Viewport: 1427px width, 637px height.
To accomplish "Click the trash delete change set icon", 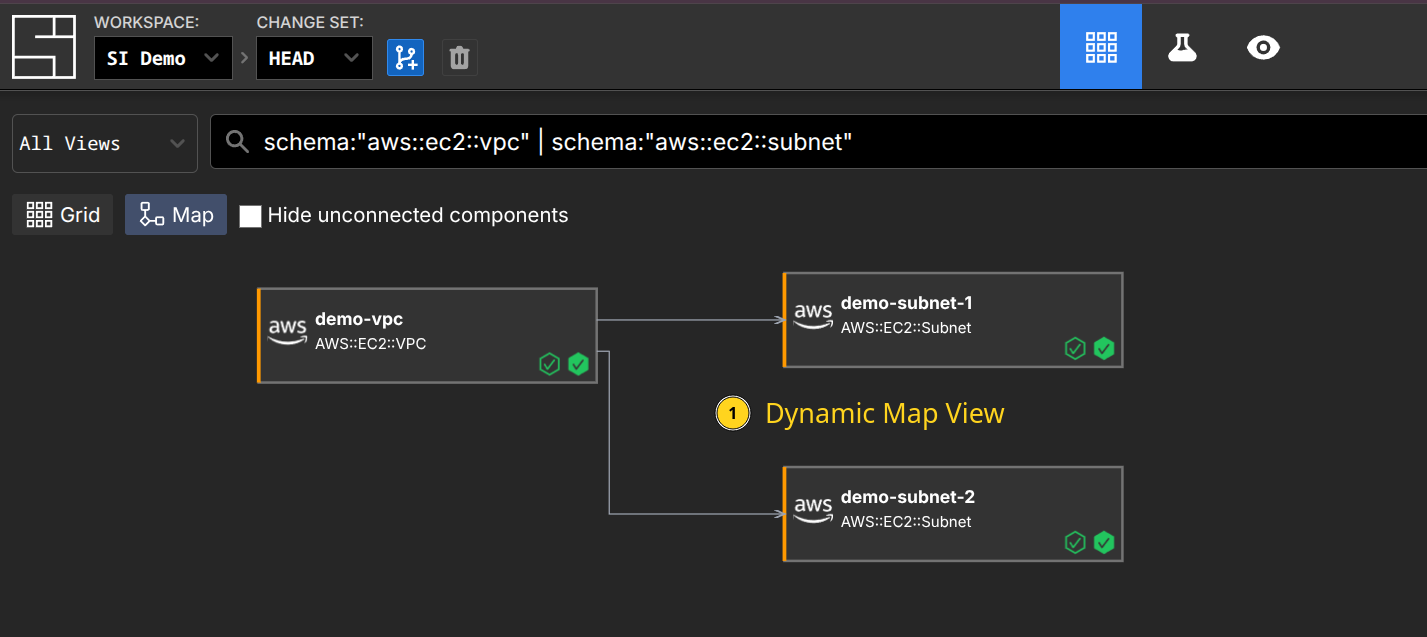I will tap(459, 58).
